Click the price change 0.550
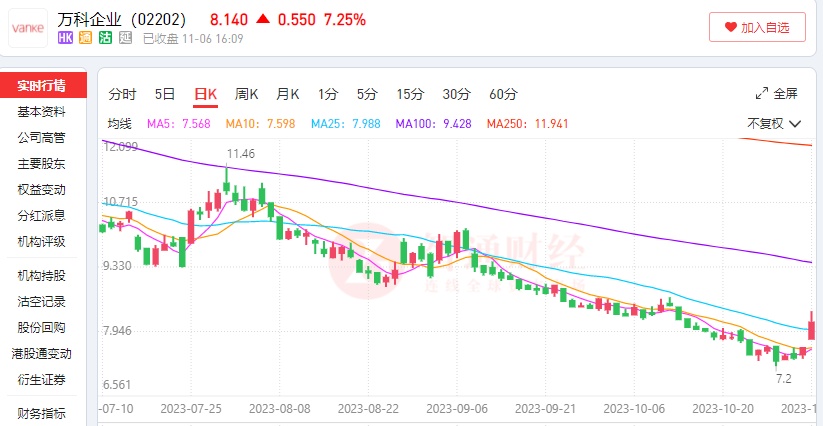The width and height of the screenshot is (823, 426). pos(297,20)
